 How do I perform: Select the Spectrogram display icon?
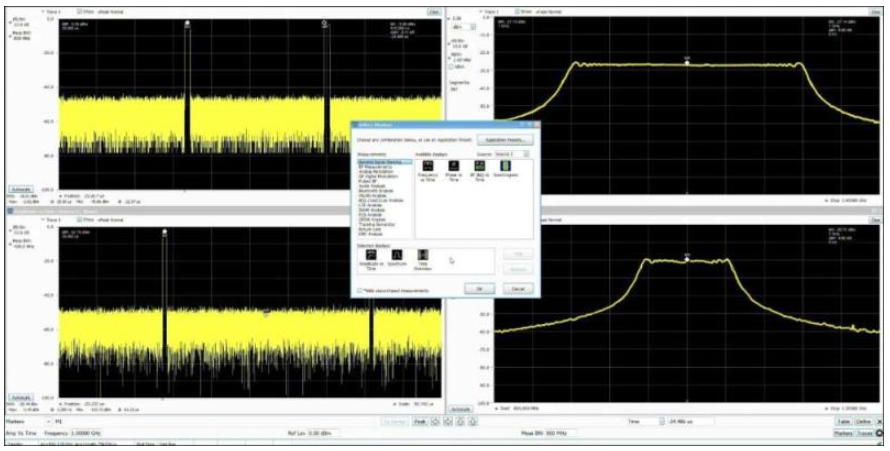505,166
